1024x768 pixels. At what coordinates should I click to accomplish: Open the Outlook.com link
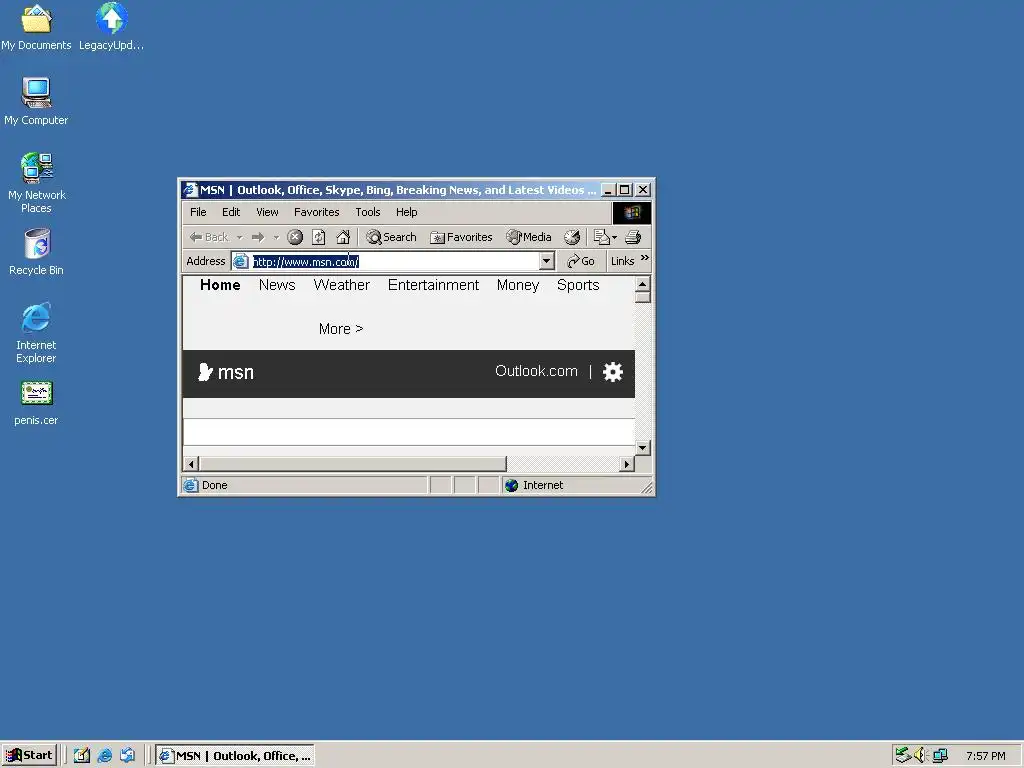[536, 371]
